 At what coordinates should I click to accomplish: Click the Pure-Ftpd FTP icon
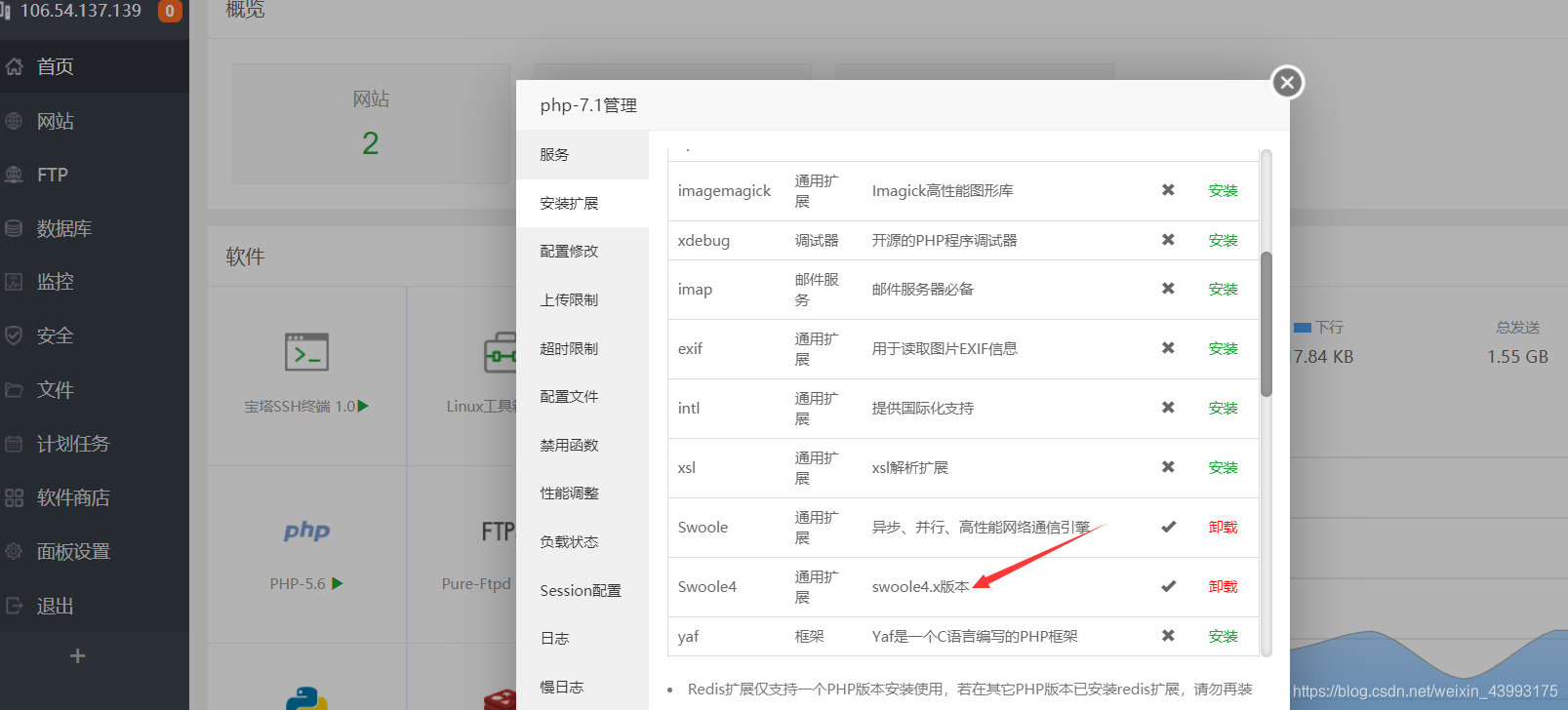498,532
